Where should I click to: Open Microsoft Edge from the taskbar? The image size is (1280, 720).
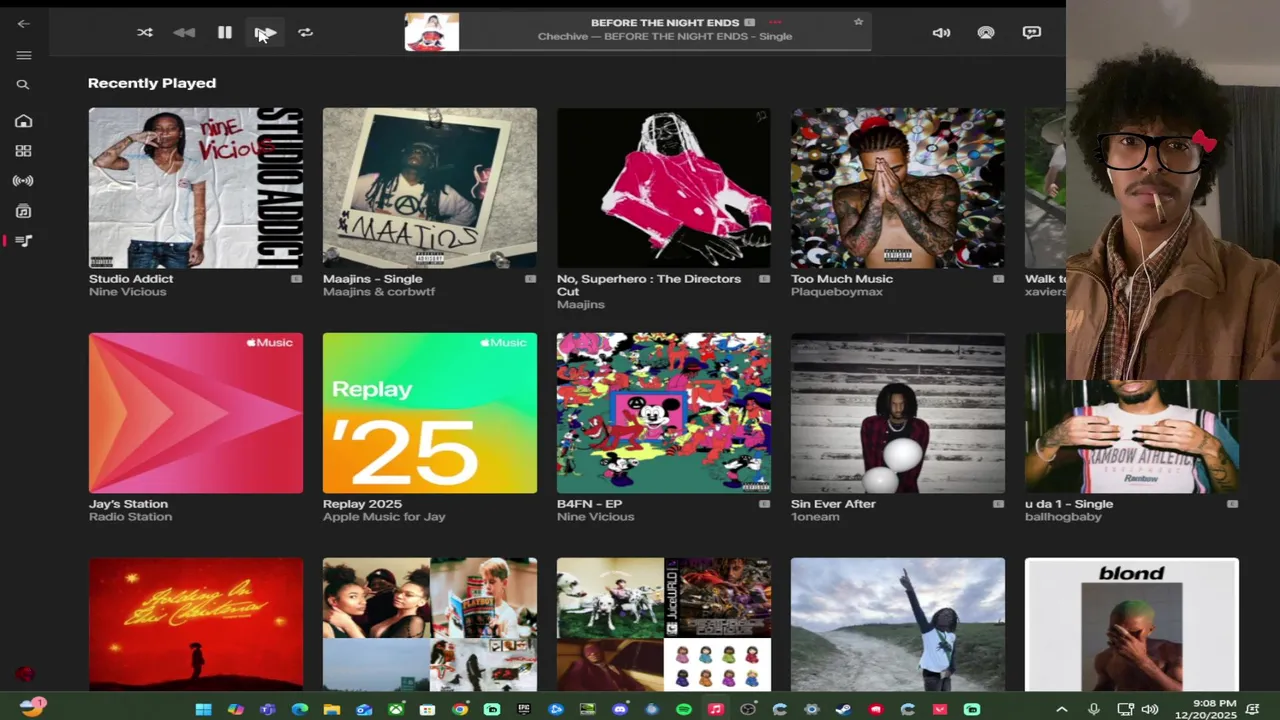[299, 709]
